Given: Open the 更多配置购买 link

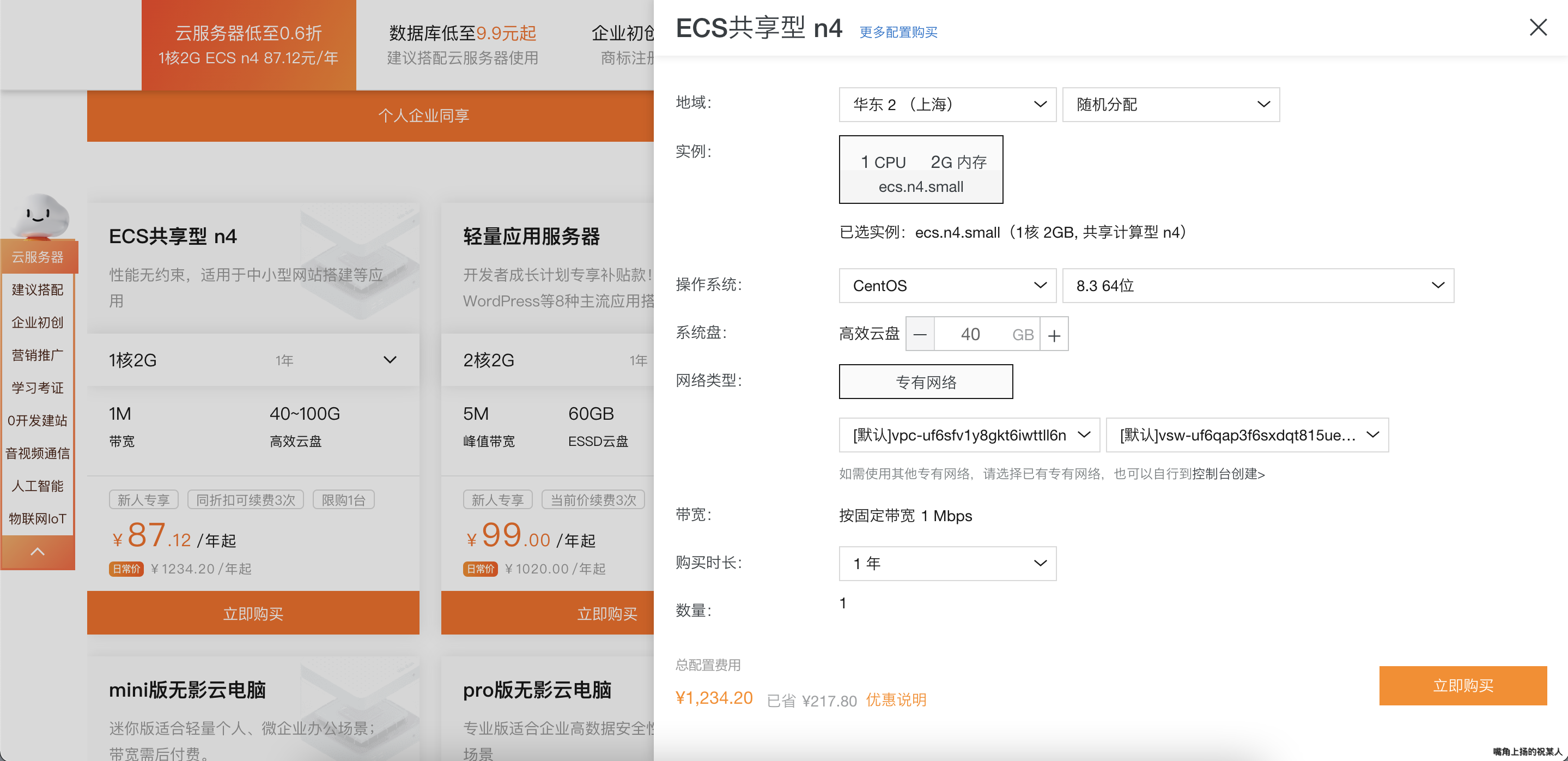Looking at the screenshot, I should point(898,32).
